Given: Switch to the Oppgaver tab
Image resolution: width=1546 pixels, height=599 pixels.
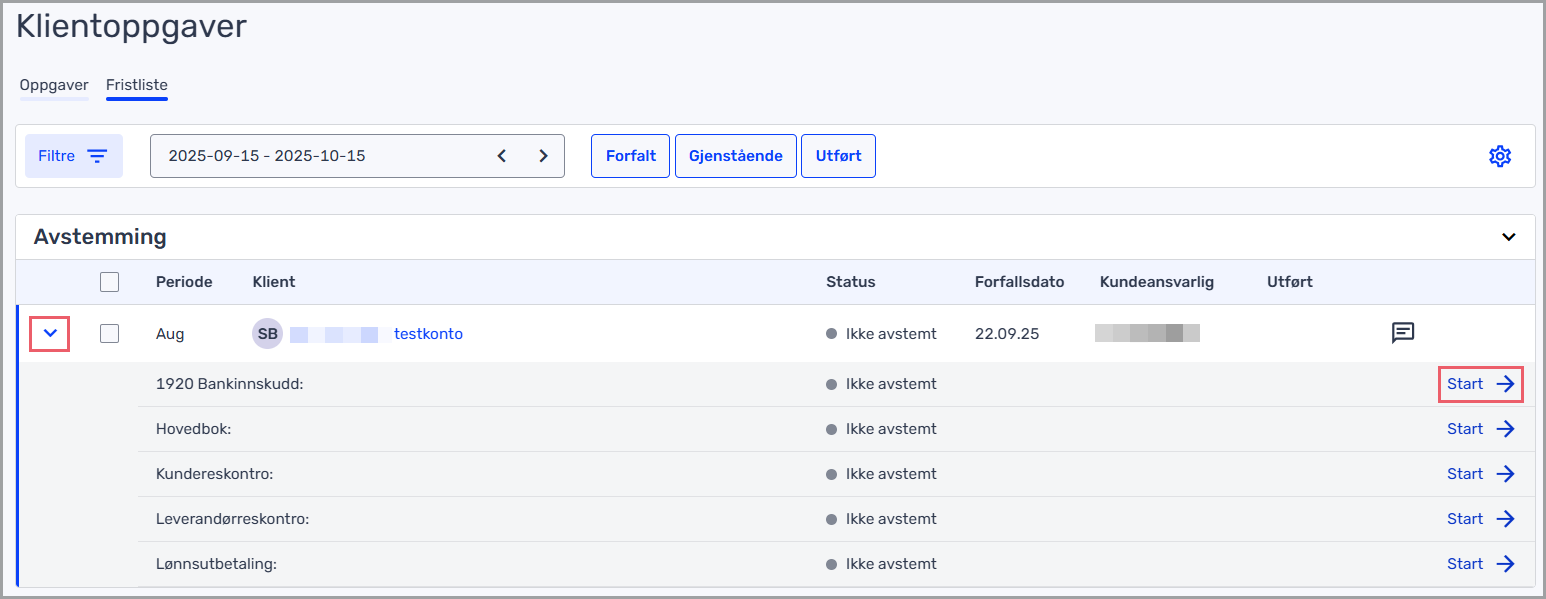Looking at the screenshot, I should click(54, 85).
